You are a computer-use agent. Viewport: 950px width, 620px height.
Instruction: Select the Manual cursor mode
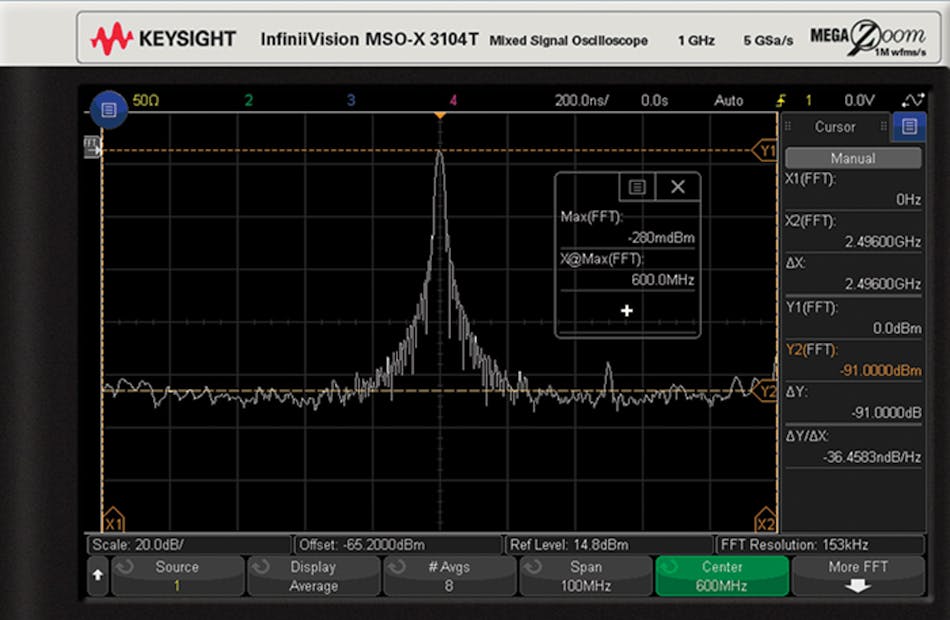point(853,157)
